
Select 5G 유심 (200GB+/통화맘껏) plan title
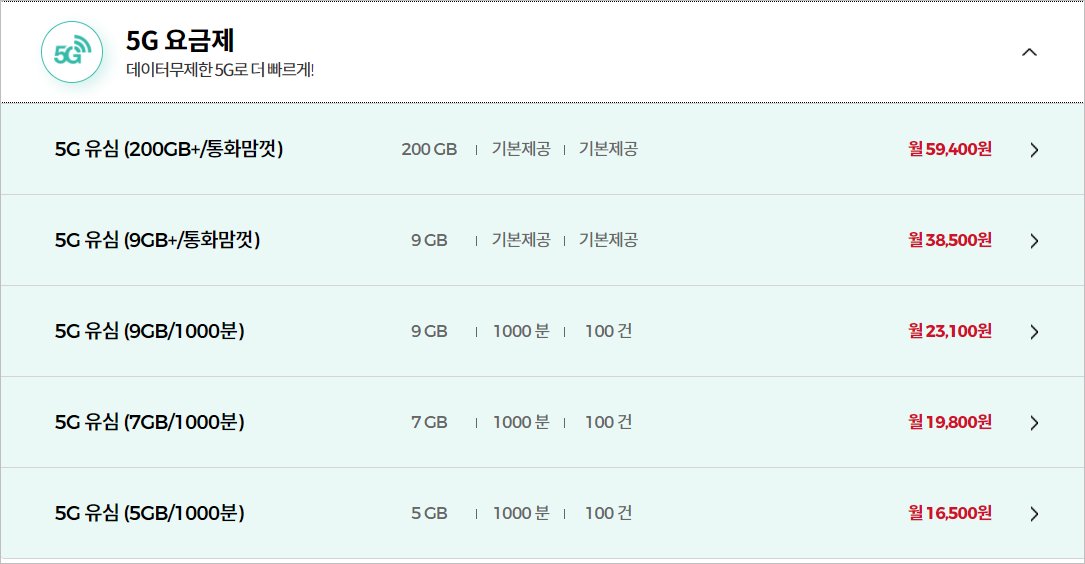(x=169, y=149)
